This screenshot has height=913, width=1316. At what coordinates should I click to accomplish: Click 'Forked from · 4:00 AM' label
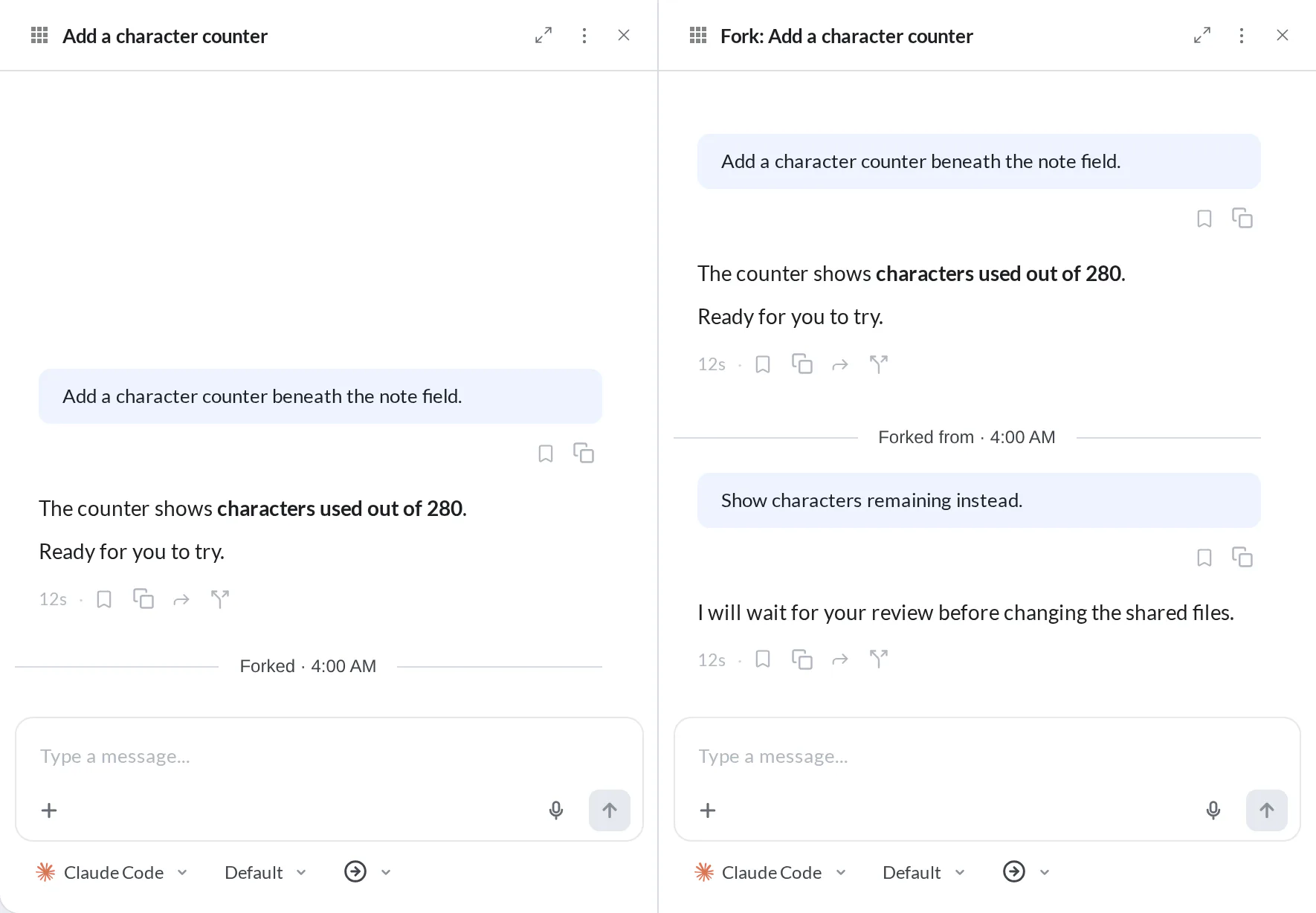pos(967,437)
